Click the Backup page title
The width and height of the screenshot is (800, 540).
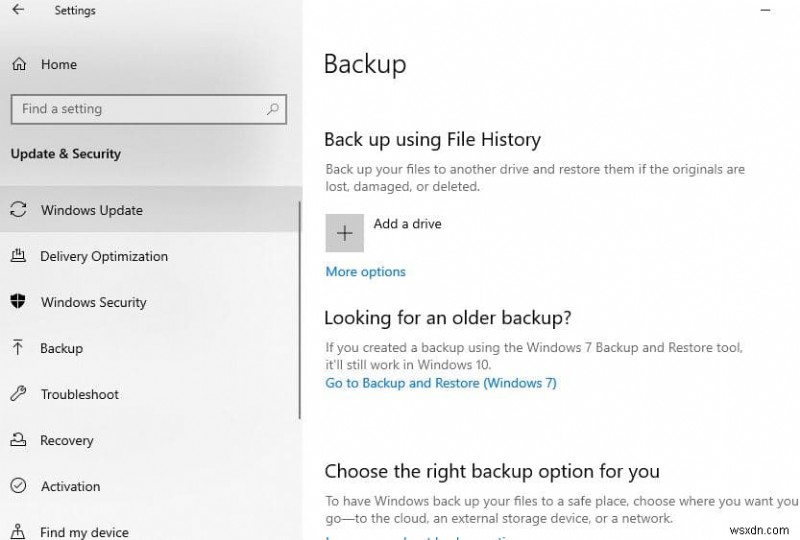pos(365,65)
